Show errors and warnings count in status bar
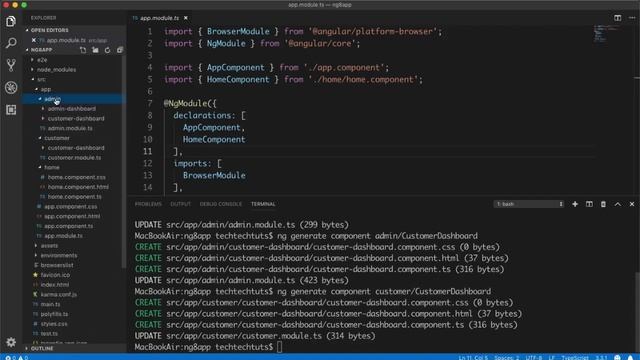 coord(16,358)
